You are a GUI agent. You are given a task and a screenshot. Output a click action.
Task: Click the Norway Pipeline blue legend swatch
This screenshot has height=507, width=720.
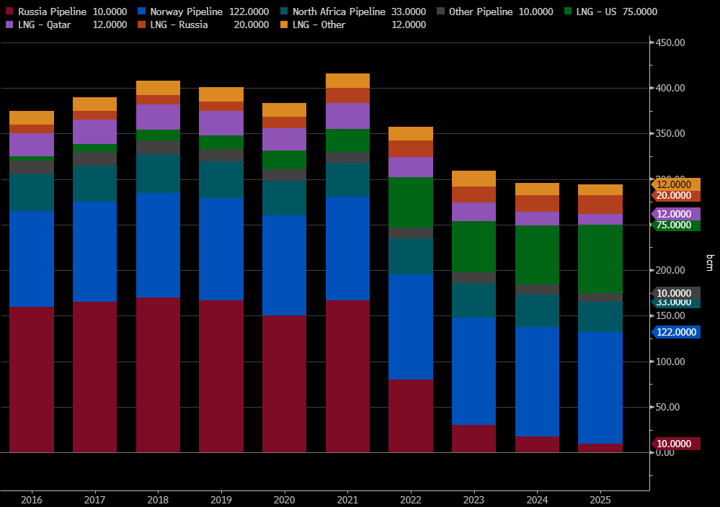click(x=141, y=11)
